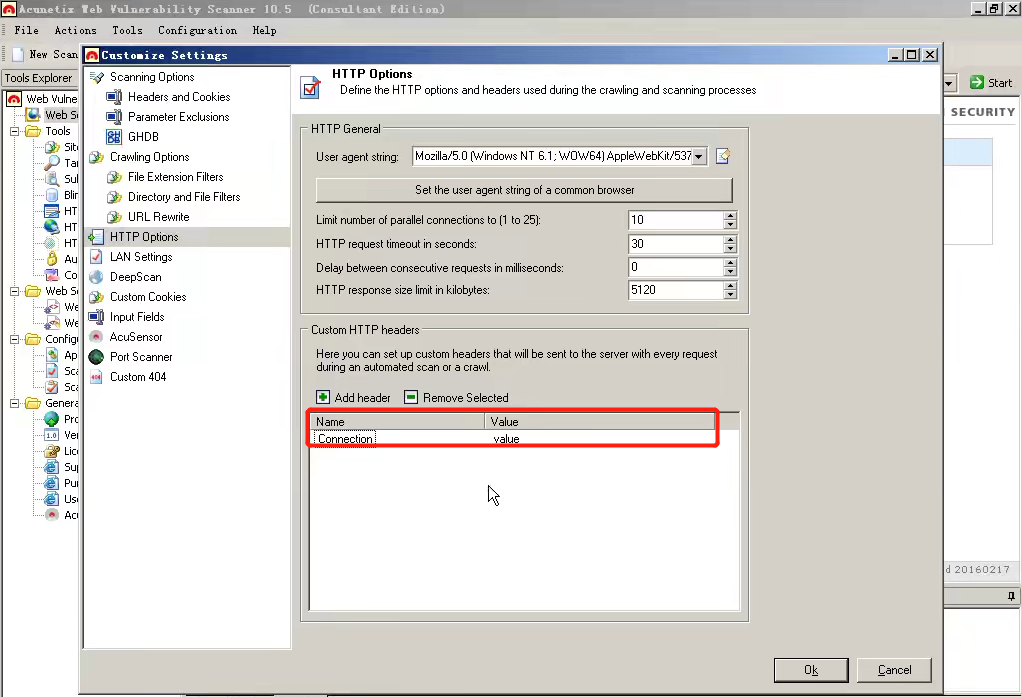1022x697 pixels.
Task: Open the Tools menu
Action: coord(127,30)
